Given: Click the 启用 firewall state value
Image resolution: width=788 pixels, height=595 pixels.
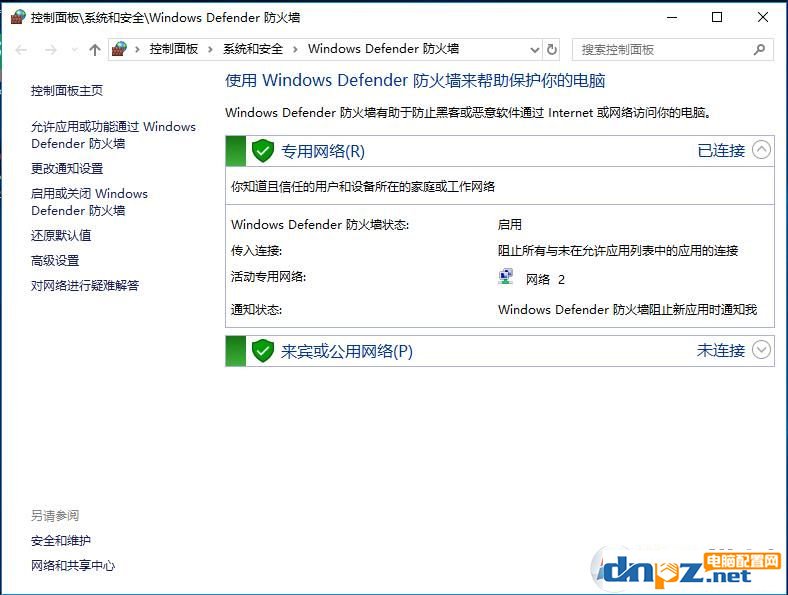Looking at the screenshot, I should [x=510, y=224].
